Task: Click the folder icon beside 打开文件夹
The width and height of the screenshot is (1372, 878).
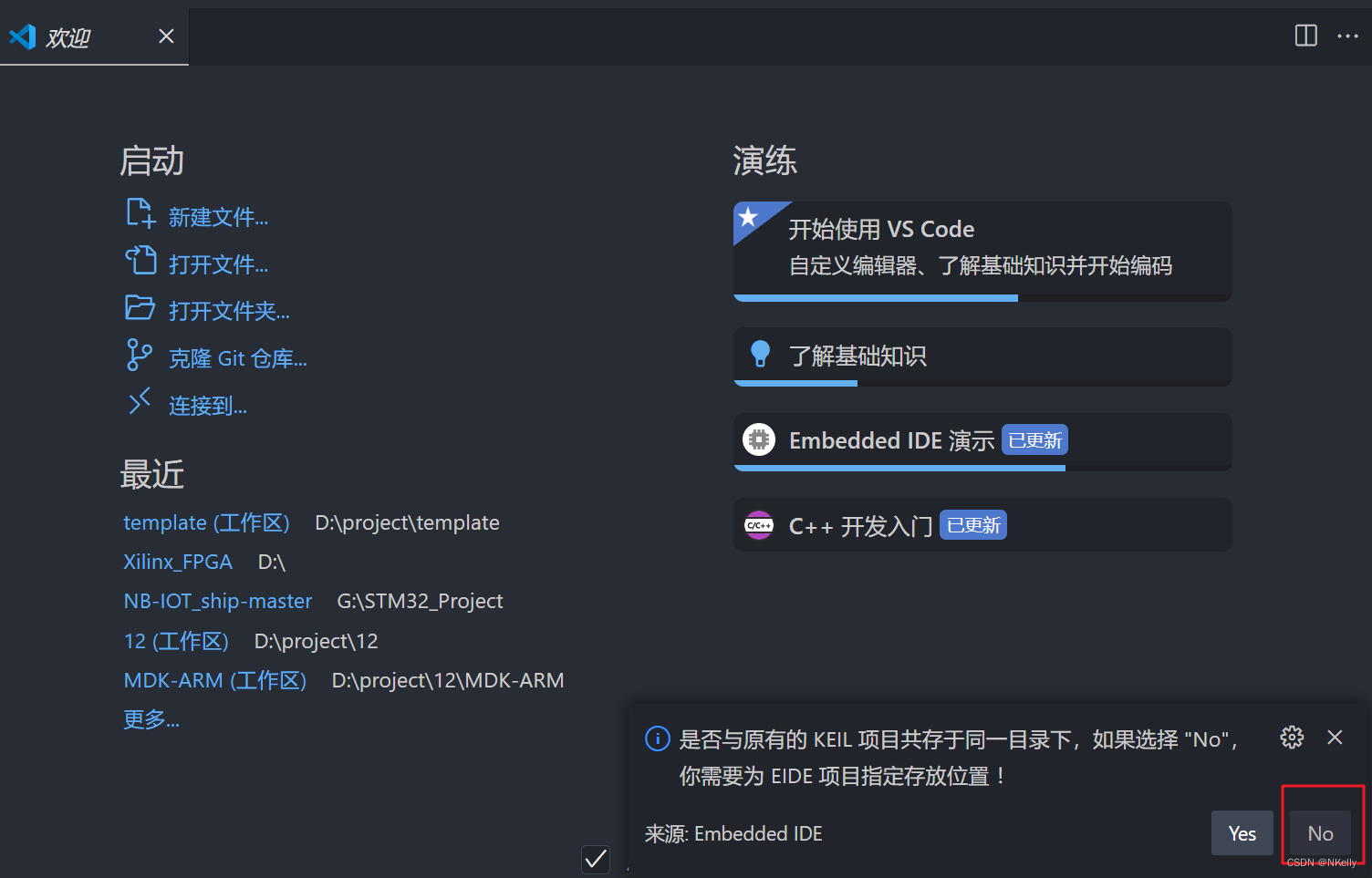Action: [140, 308]
